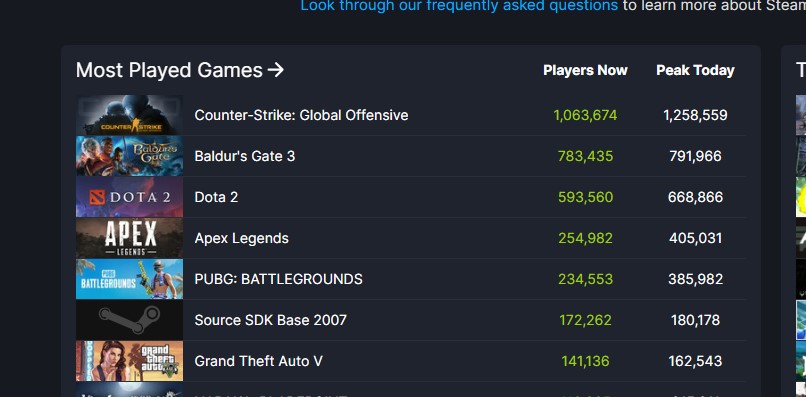Viewport: 806px width, 397px height.
Task: Open the Baldur's Gate 3 title
Action: 245,156
